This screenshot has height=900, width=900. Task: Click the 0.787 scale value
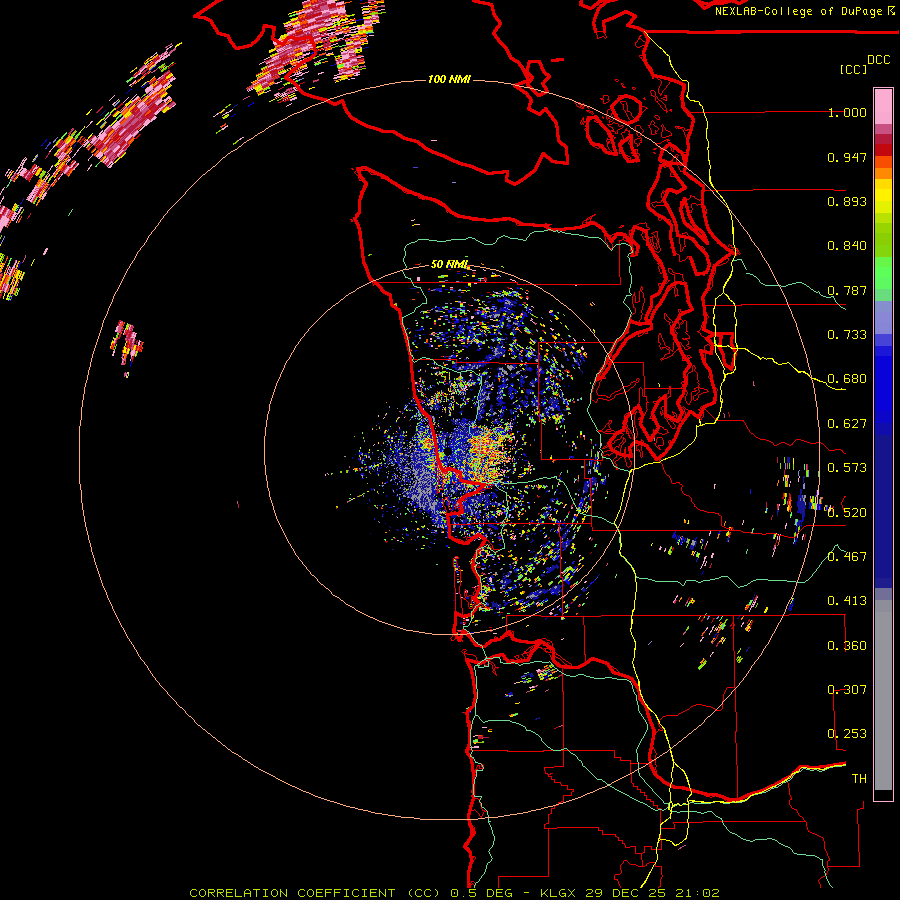(847, 290)
